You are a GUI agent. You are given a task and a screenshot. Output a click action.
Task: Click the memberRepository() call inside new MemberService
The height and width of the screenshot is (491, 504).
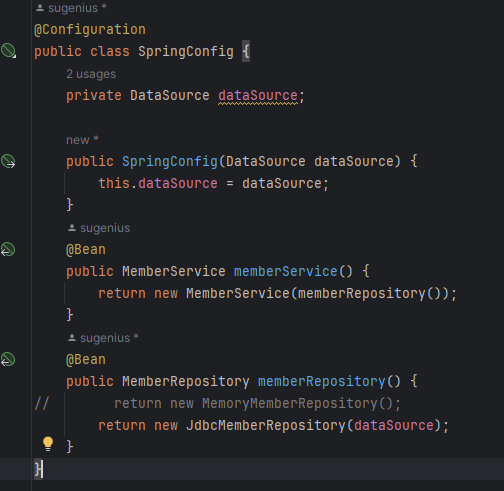369,294
